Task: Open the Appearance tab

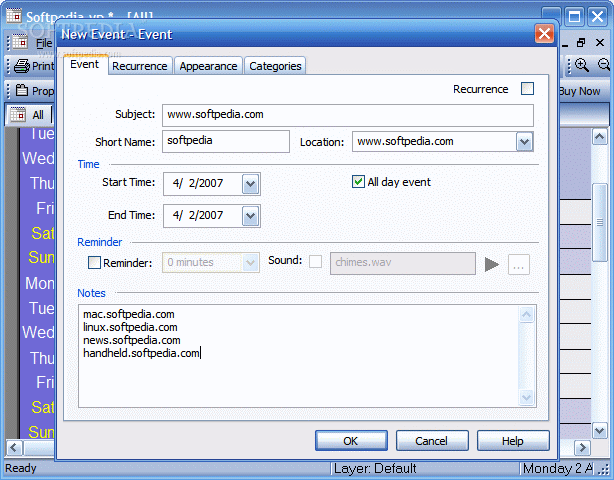Action: coord(208,66)
